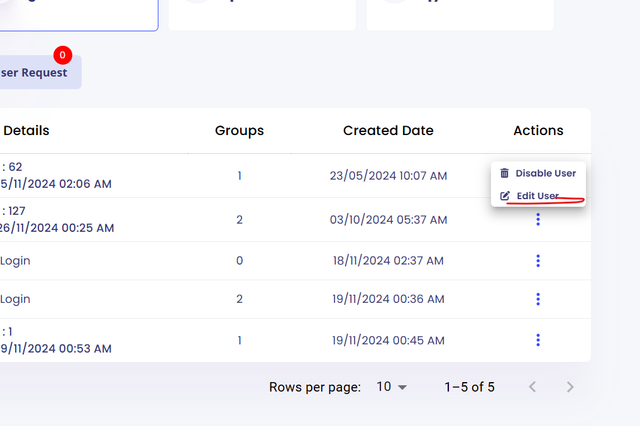Open the Rows per page dropdown

coord(391,387)
